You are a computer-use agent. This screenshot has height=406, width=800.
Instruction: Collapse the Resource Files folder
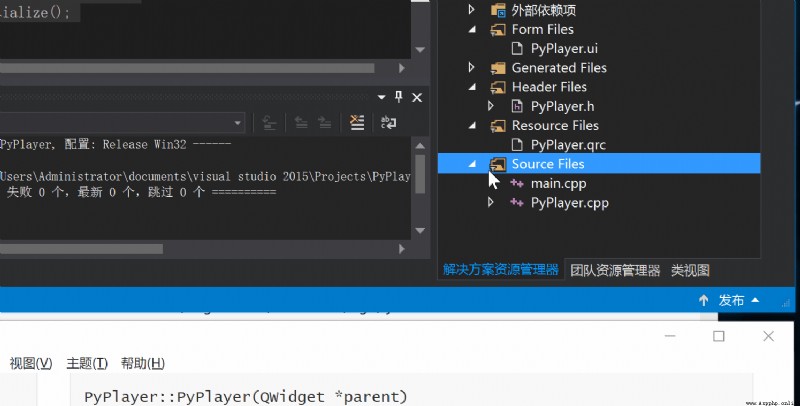[x=472, y=125]
